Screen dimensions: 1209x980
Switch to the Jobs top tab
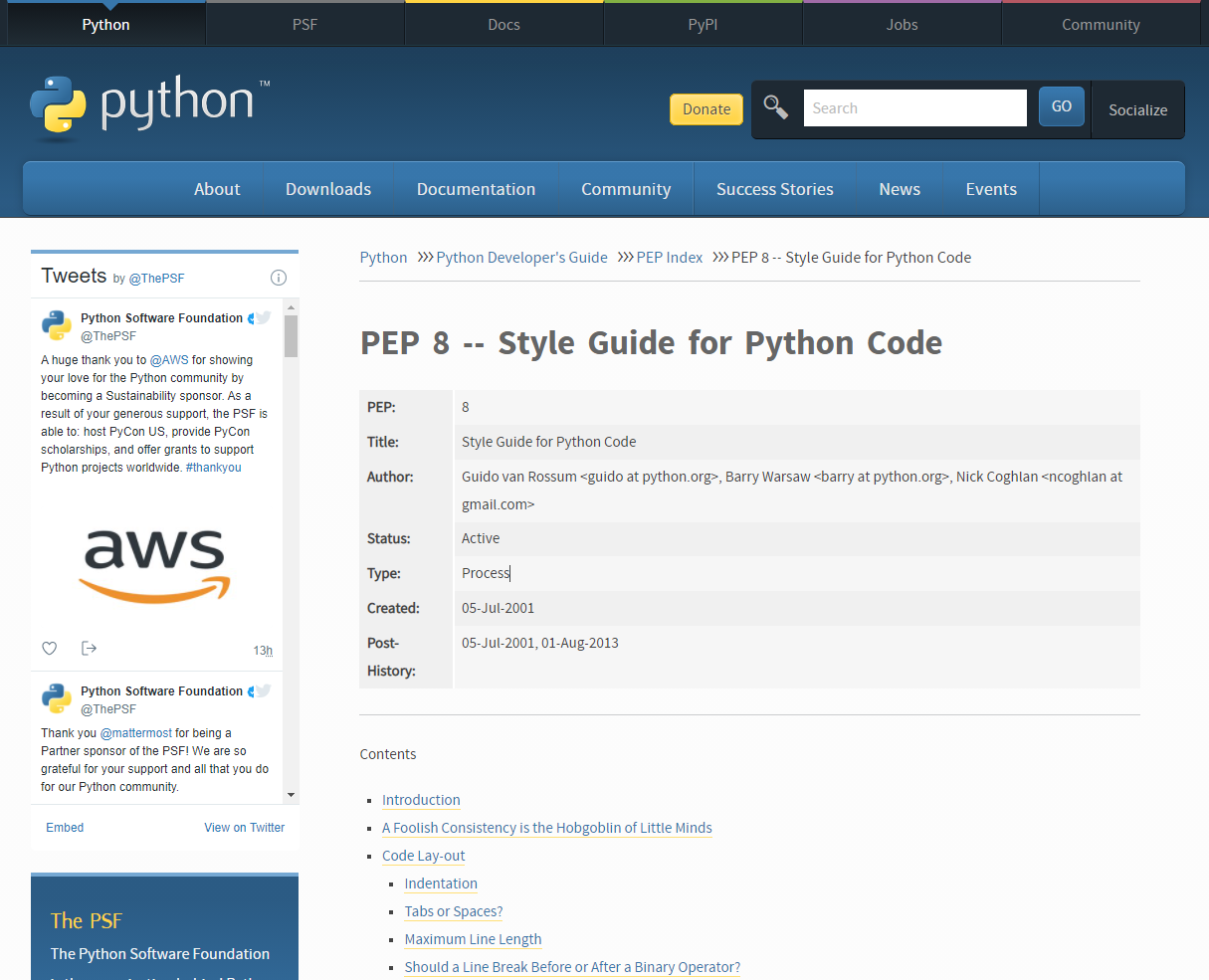tap(902, 24)
